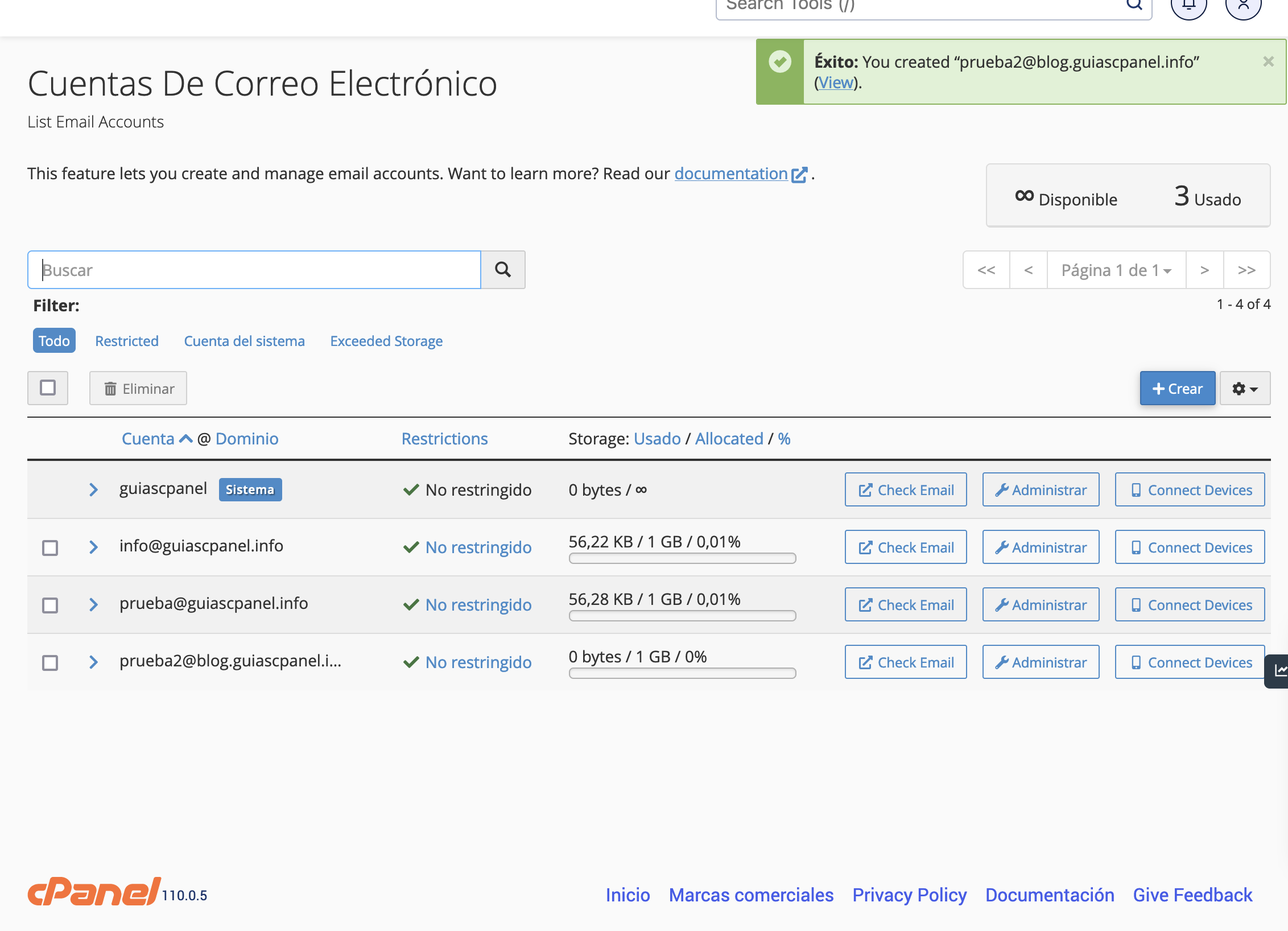Select the prueba2@blog.guiascpanel checkbox

point(50,662)
